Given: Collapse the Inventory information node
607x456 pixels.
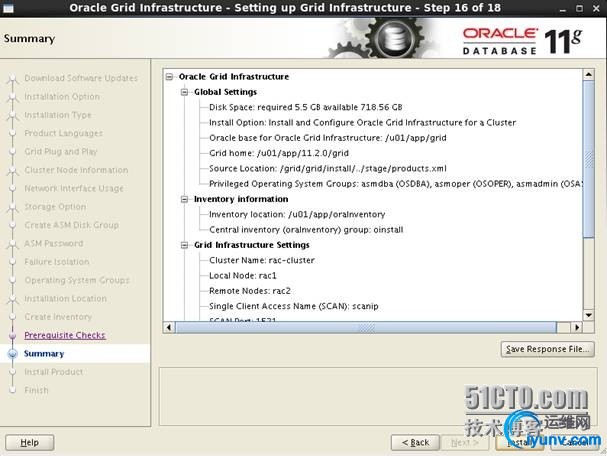Looking at the screenshot, I should 185,199.
